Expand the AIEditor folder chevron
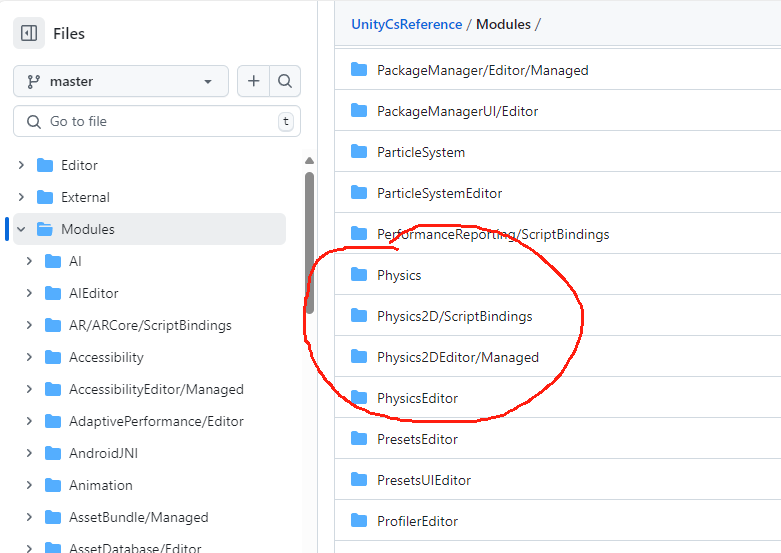 [29, 293]
